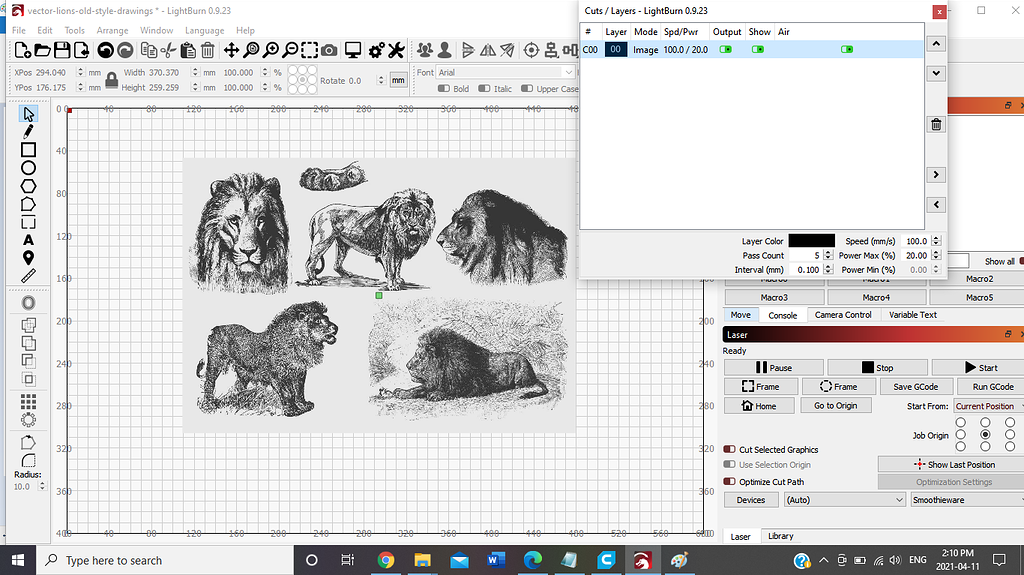The height and width of the screenshot is (575, 1024).
Task: Click the Home button
Action: 759,406
